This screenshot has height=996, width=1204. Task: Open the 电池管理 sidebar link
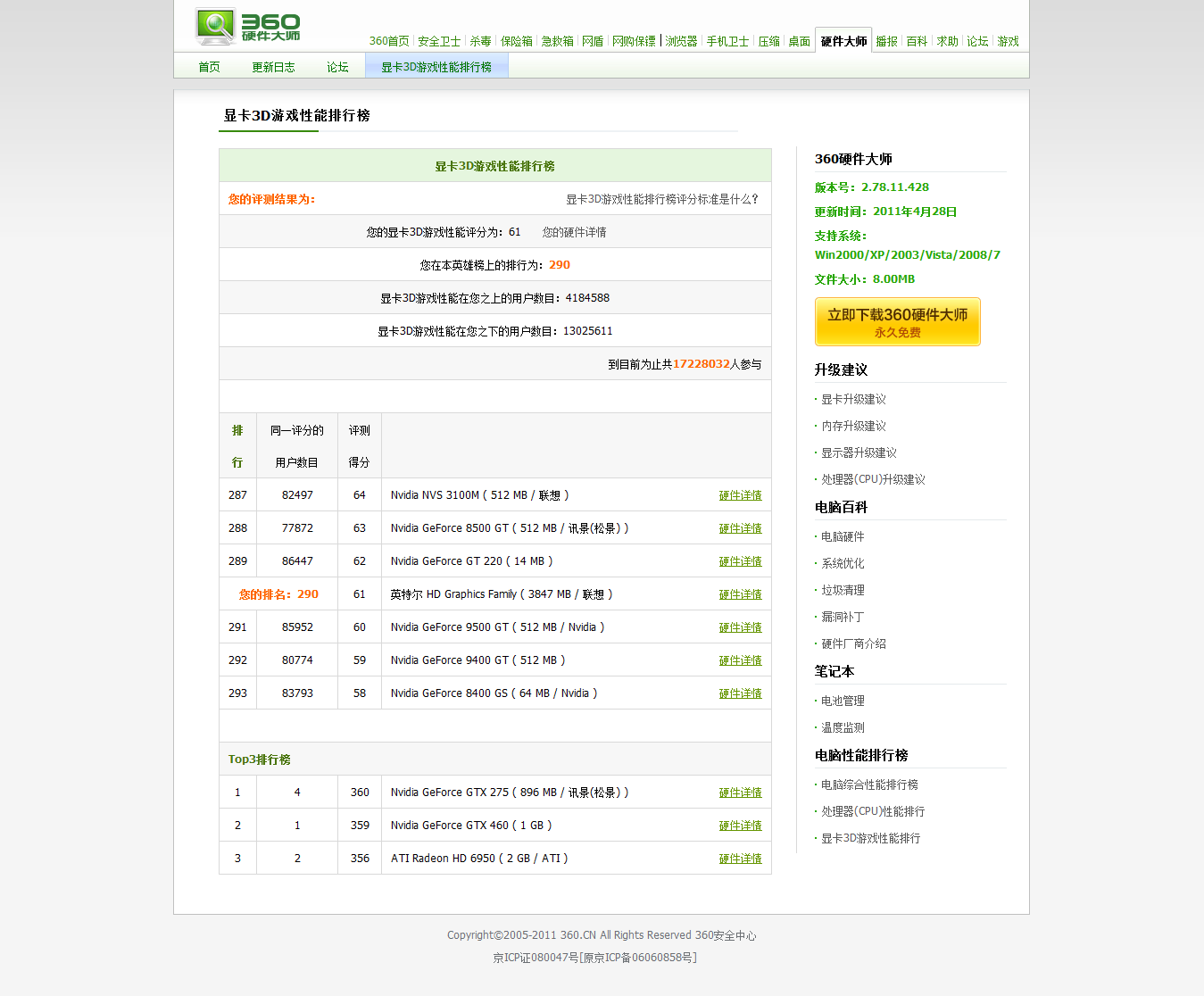point(843,701)
